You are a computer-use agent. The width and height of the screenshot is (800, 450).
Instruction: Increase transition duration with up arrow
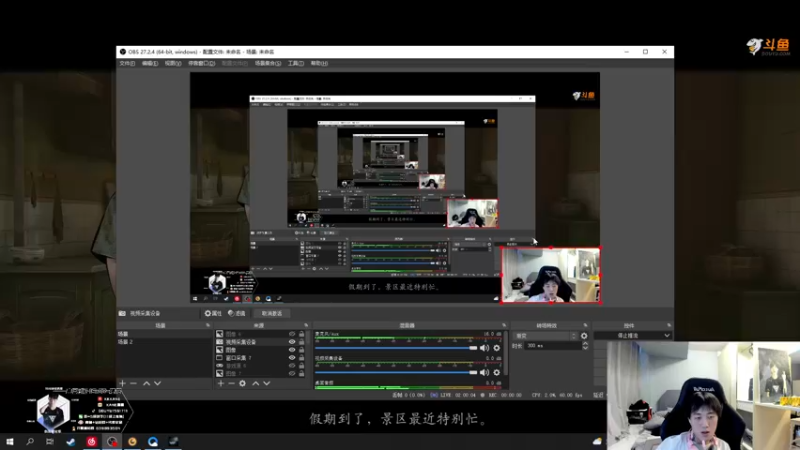pyautogui.click(x=585, y=343)
